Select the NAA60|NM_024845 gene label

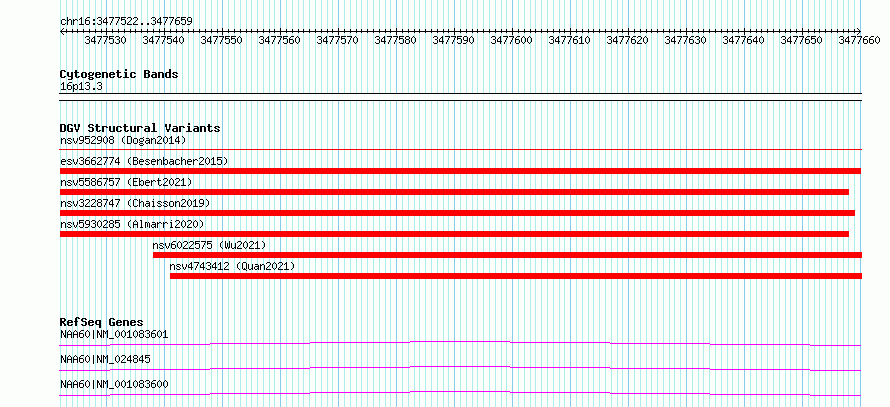tap(106, 359)
